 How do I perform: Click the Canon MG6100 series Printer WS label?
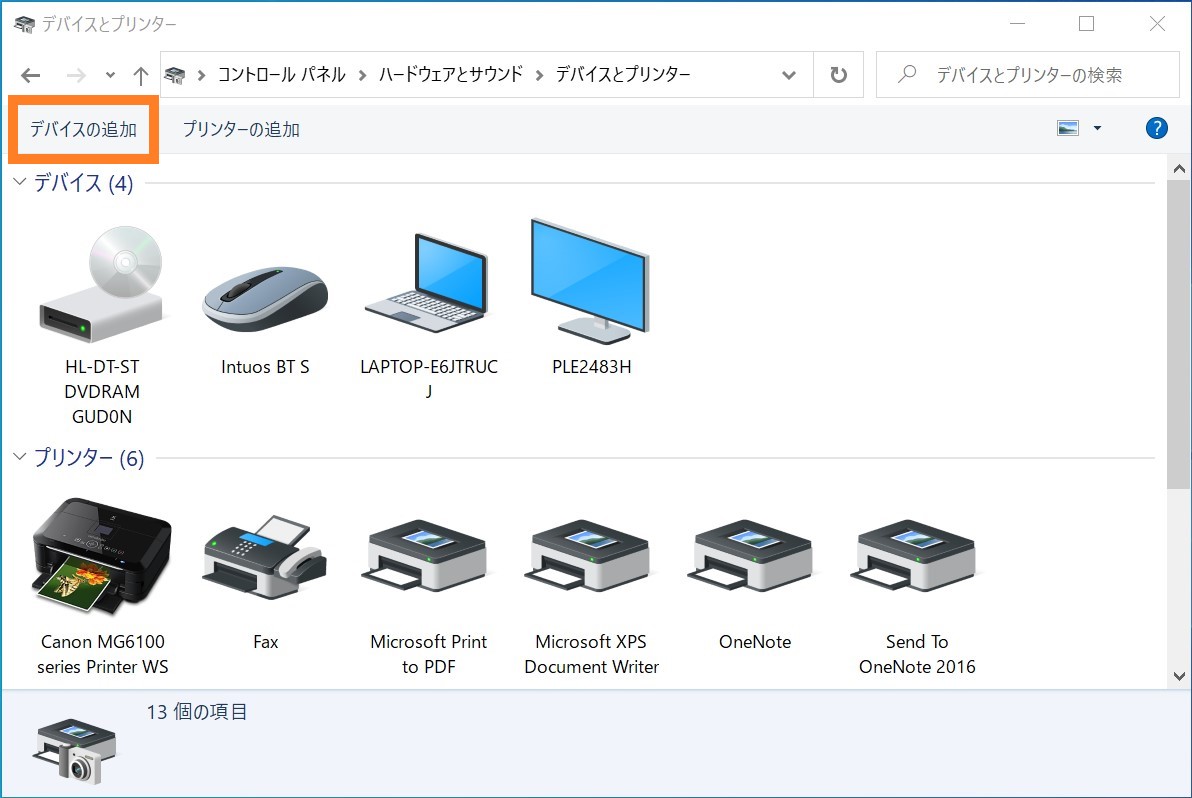pyautogui.click(x=103, y=654)
